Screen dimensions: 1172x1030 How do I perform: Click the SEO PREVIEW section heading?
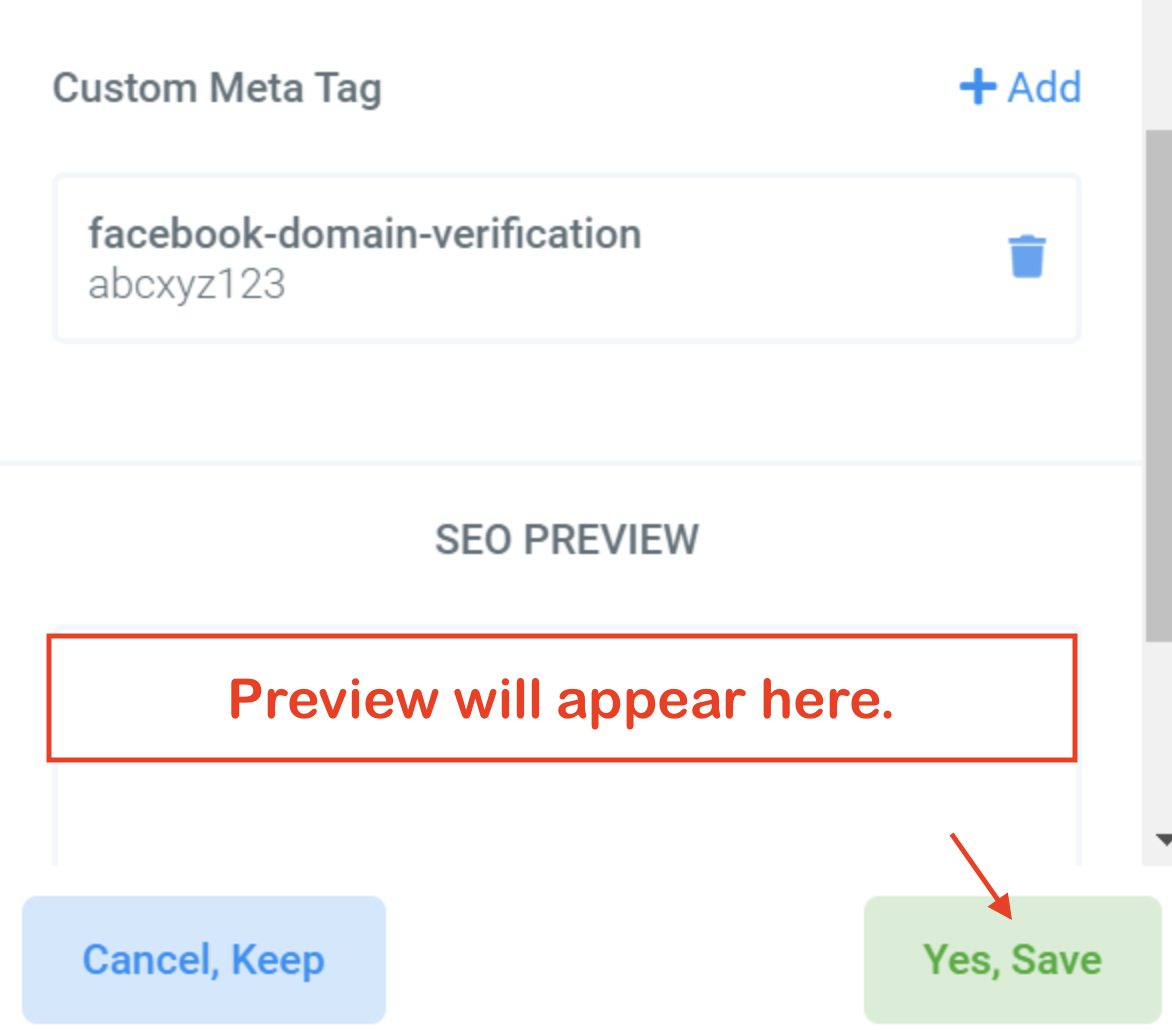pos(567,540)
